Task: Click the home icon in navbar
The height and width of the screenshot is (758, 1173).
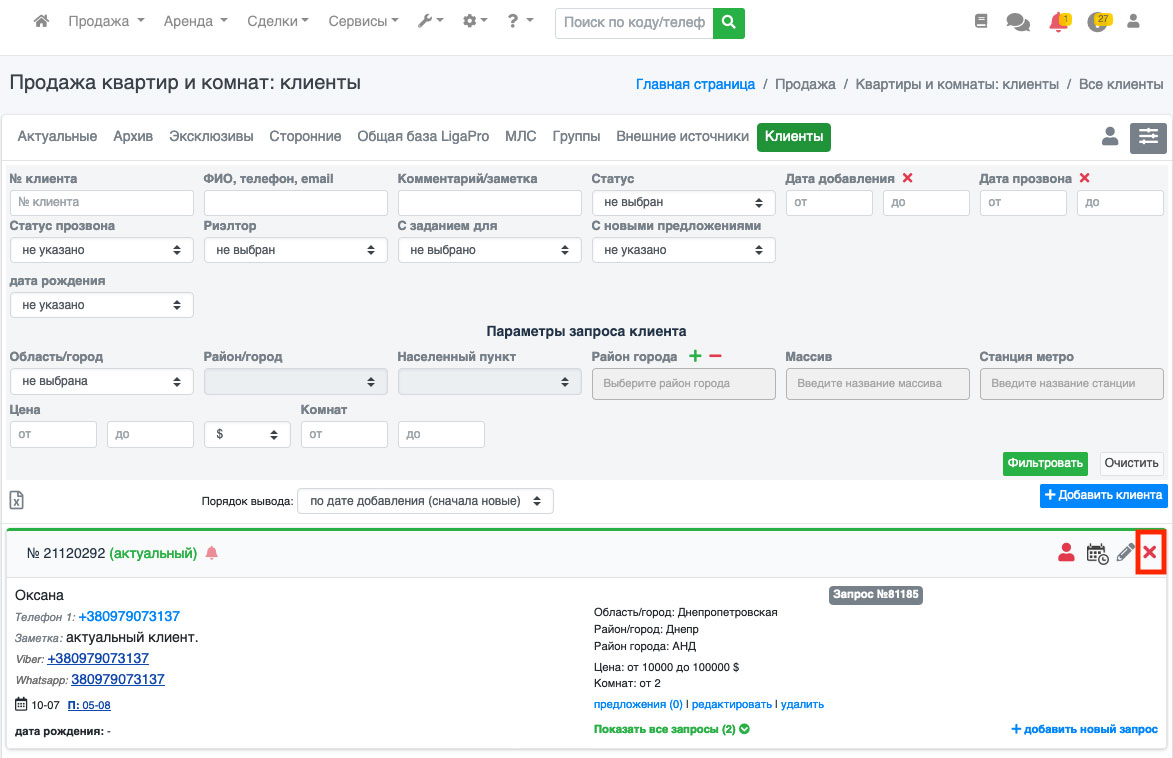Action: click(x=41, y=21)
